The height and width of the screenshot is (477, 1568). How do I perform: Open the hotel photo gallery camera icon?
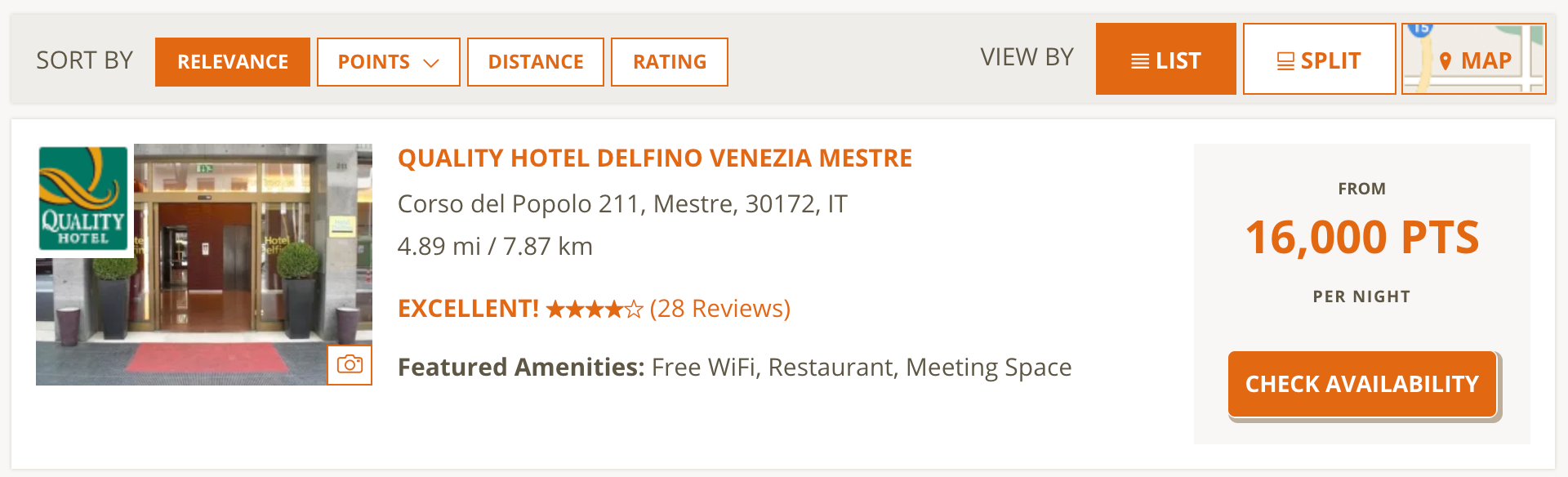pyautogui.click(x=350, y=364)
